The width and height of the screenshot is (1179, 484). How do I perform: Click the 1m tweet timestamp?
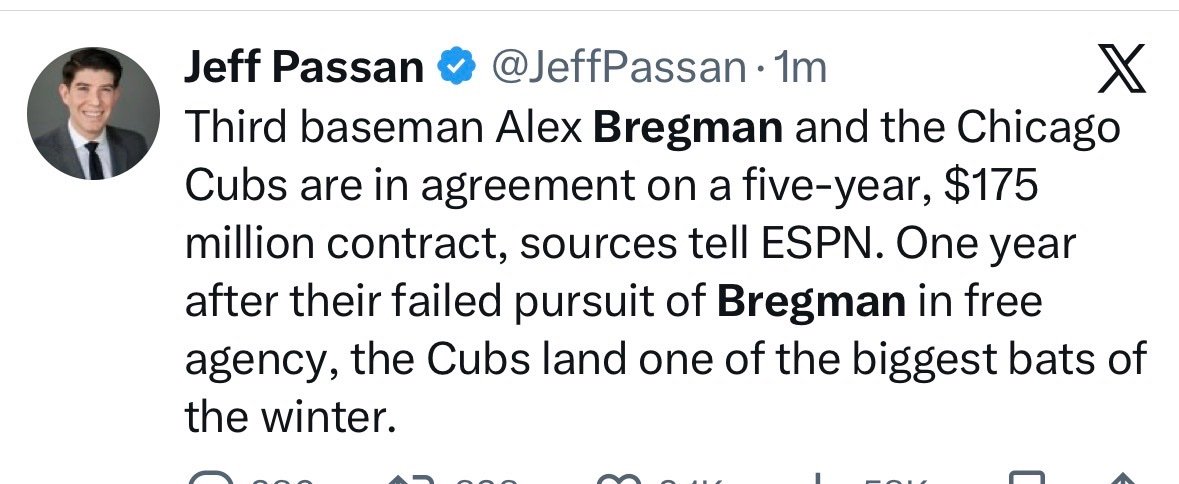801,68
